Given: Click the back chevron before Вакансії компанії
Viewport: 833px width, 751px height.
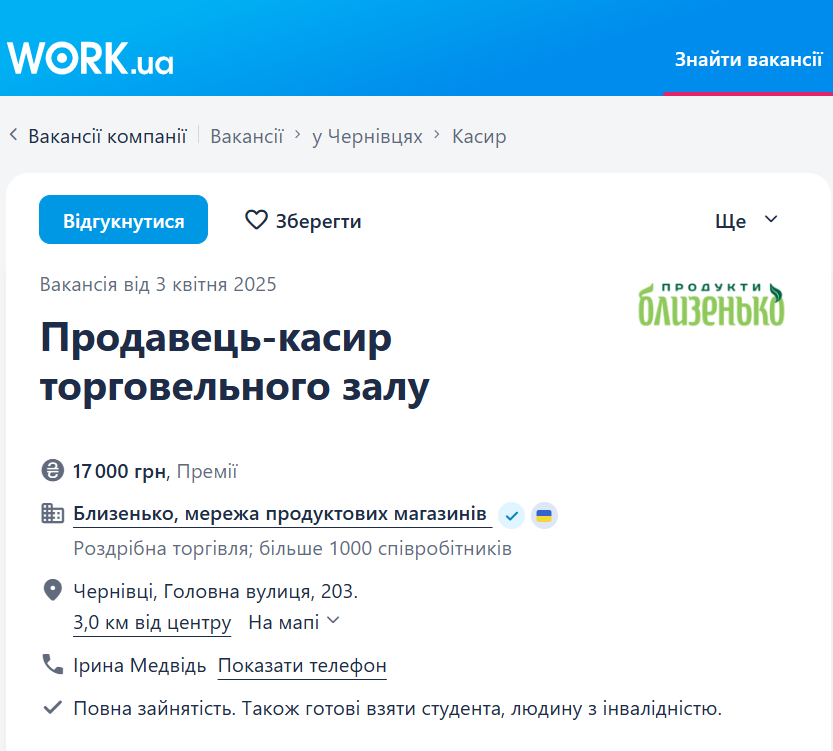Looking at the screenshot, I should tap(14, 135).
